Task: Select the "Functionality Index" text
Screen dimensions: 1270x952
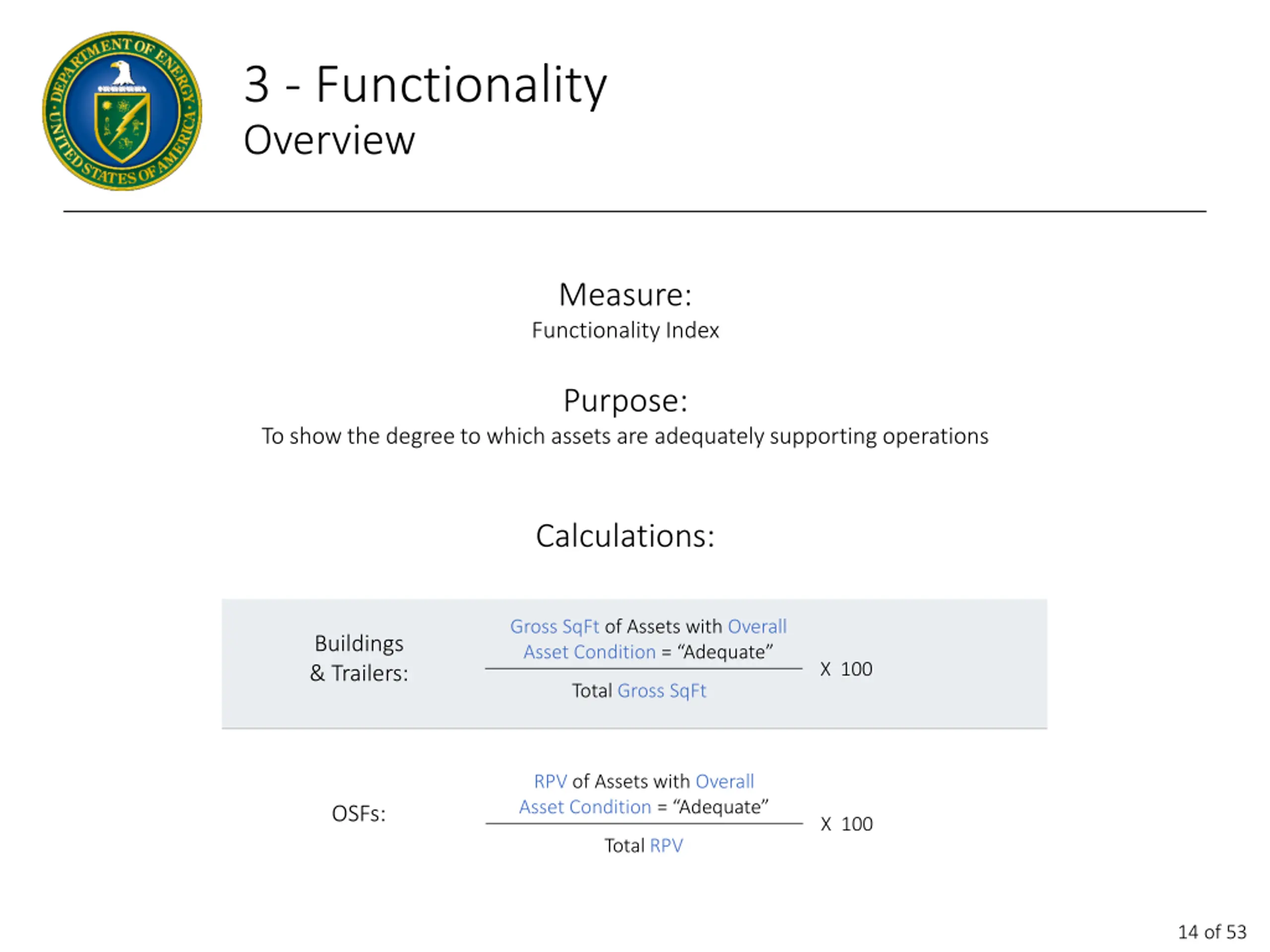Action: (625, 331)
